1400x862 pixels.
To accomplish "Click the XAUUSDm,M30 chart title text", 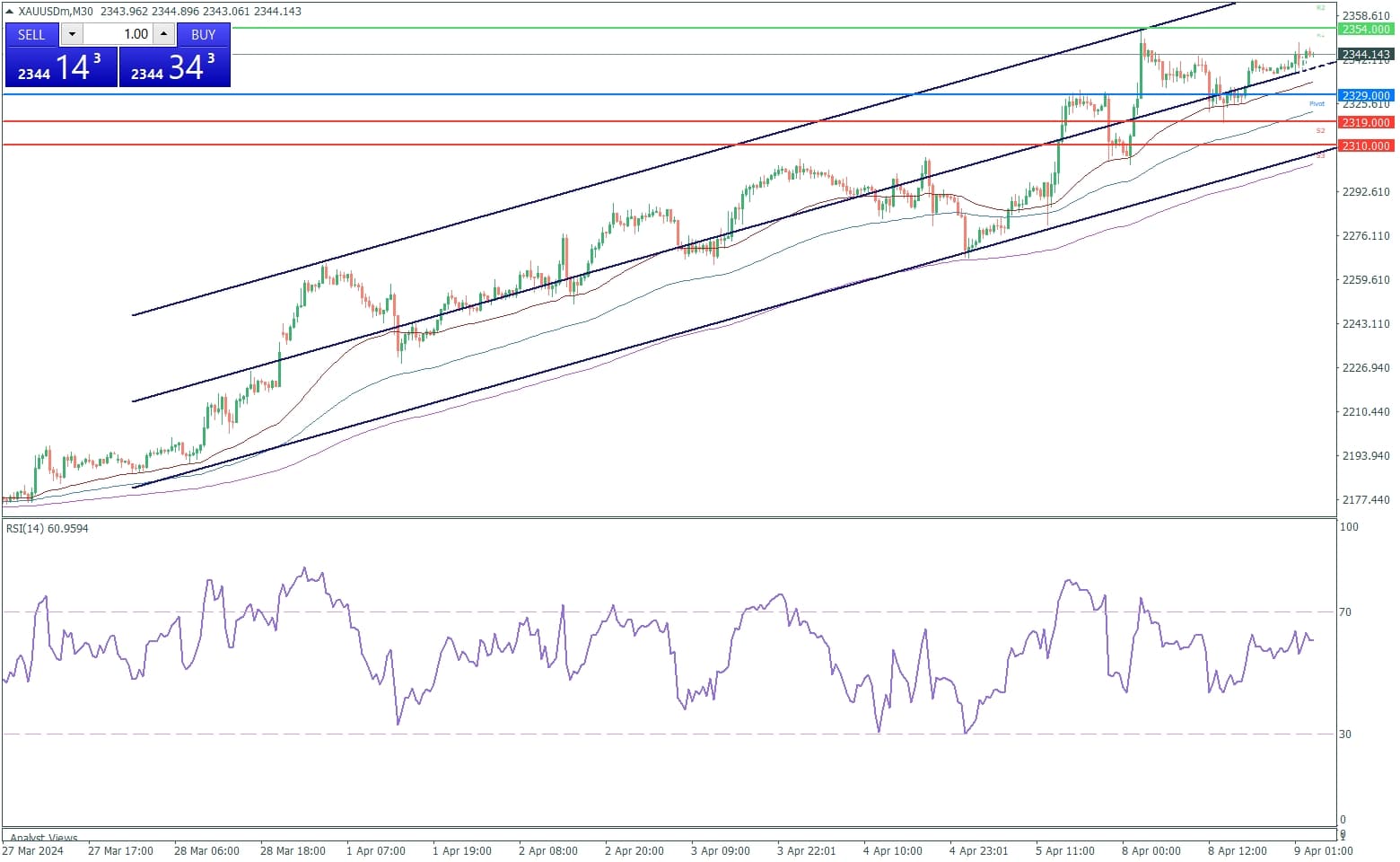I will point(56,12).
